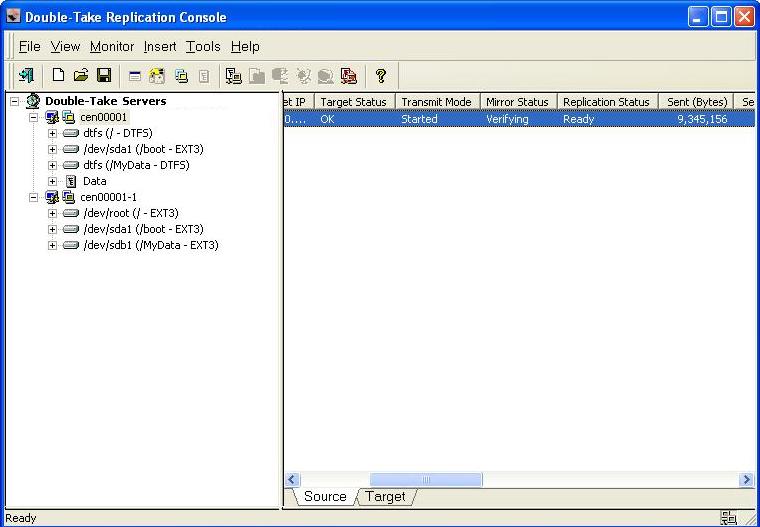760x527 pixels.
Task: Click the New file toolbar icon
Action: 58,75
